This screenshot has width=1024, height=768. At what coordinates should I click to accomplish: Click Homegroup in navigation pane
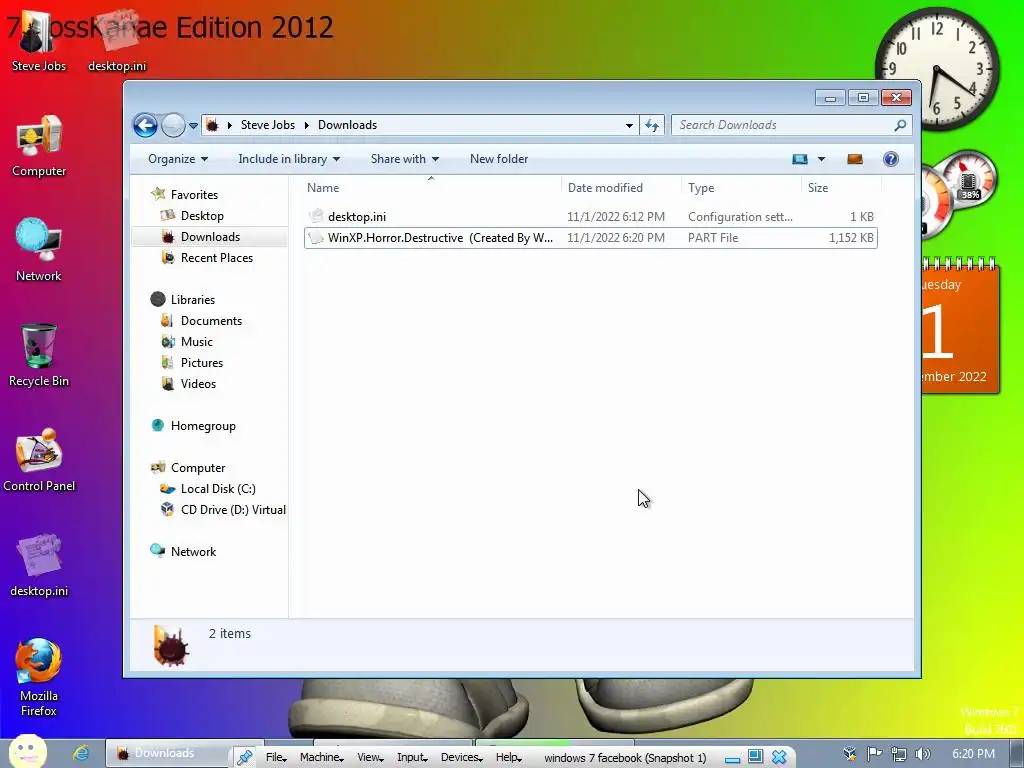203,426
